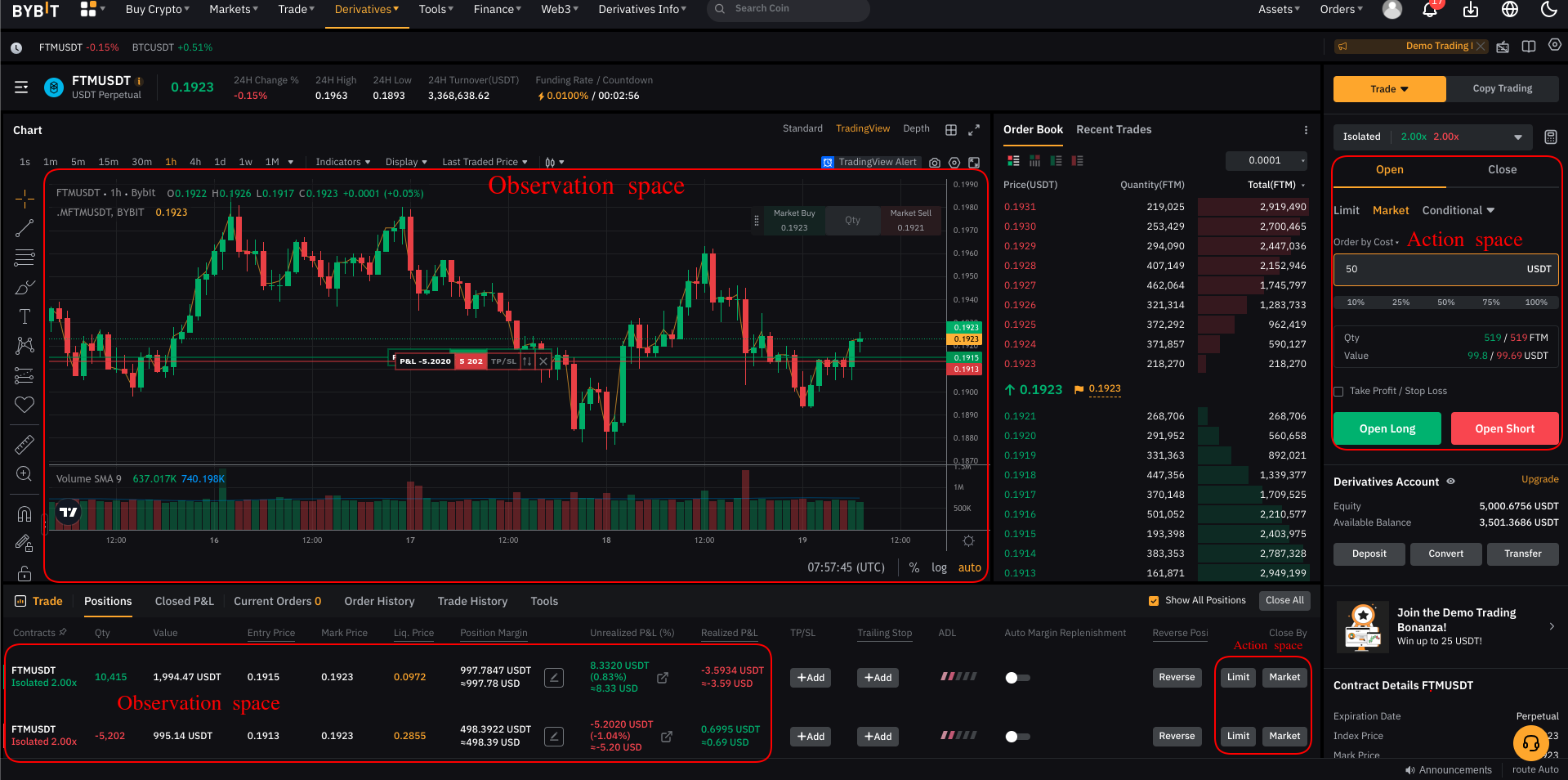Show sells-only order book view icon

pos(1078,161)
